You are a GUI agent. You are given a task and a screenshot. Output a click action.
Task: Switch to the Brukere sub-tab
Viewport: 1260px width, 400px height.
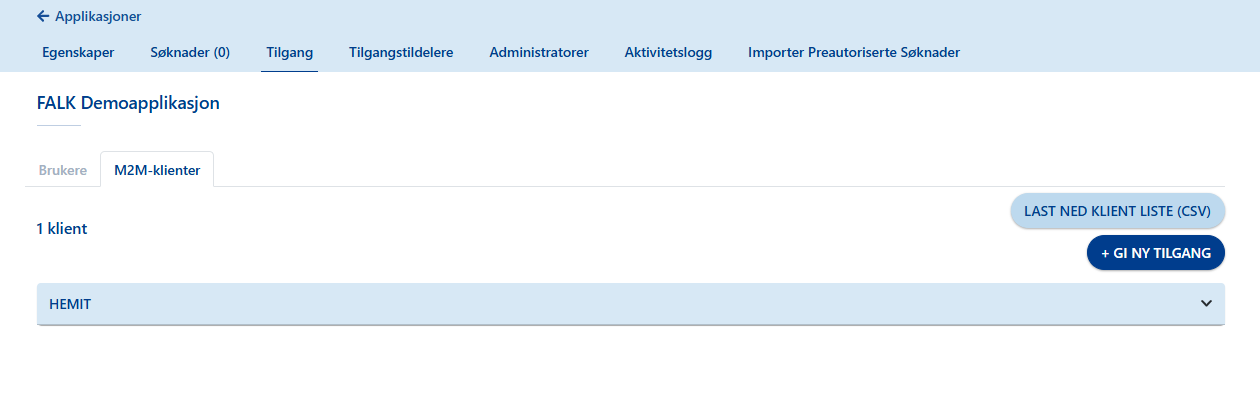point(63,170)
